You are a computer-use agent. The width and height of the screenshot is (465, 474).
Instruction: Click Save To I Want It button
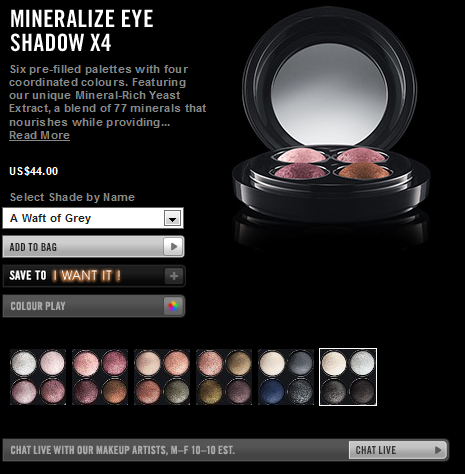tap(94, 276)
